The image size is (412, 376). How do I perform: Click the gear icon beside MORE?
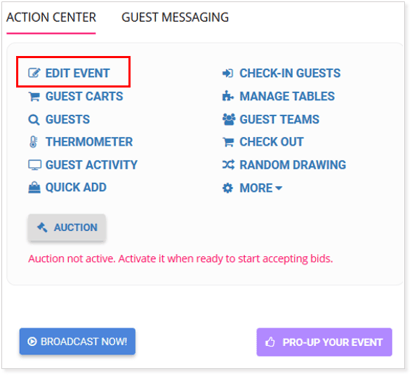228,188
